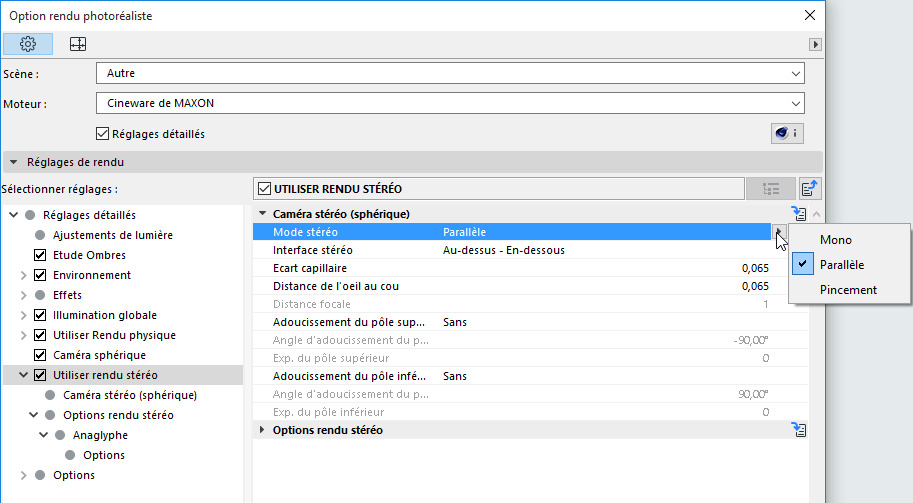
Task: Edit the Ecart capillaire value 0,065
Action: click(755, 268)
